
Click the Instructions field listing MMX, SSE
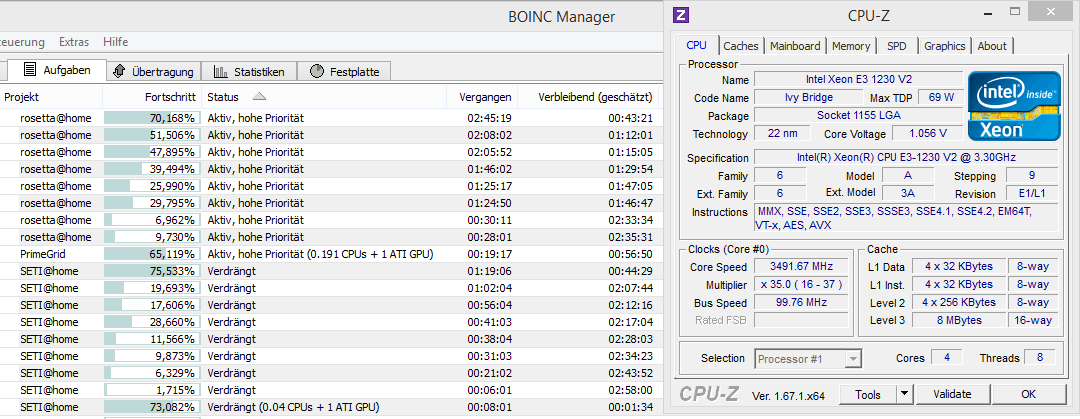click(906, 218)
